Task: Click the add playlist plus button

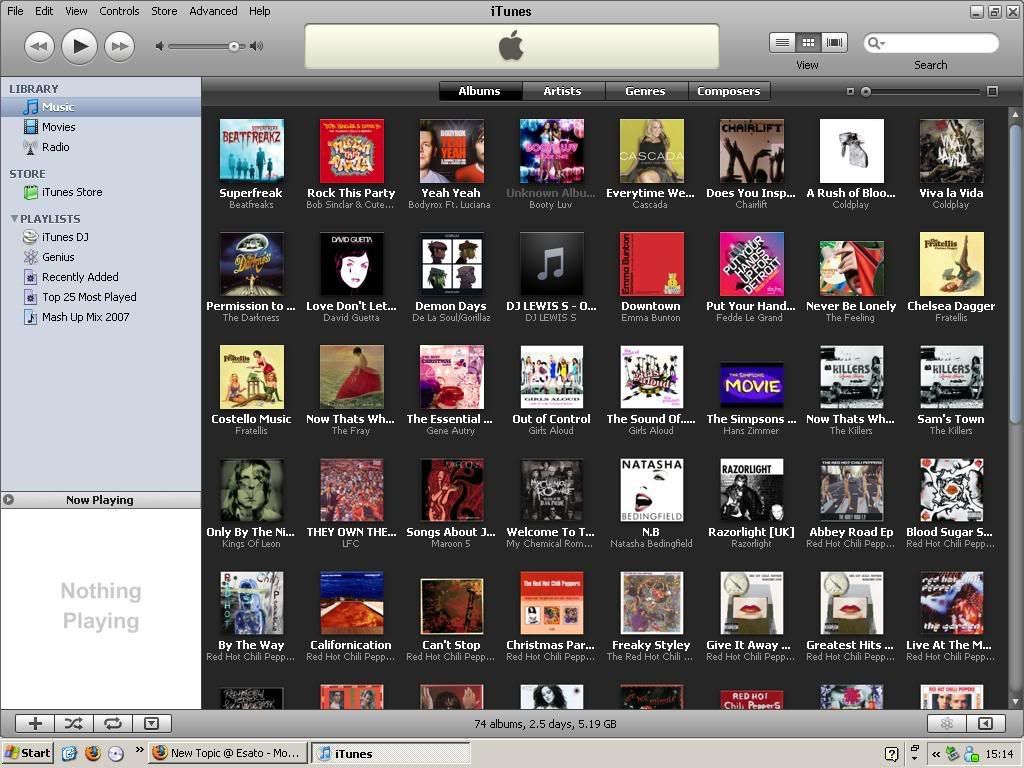Action: pyautogui.click(x=35, y=724)
